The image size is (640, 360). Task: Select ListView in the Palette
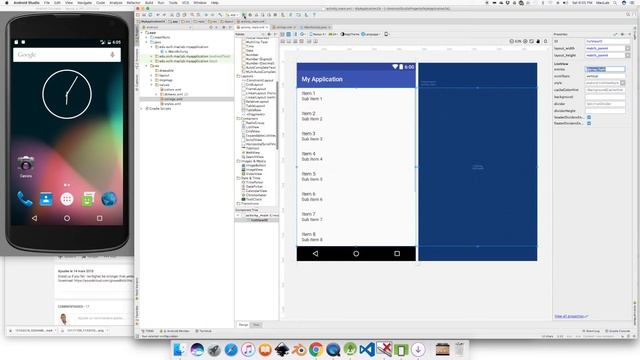(252, 127)
